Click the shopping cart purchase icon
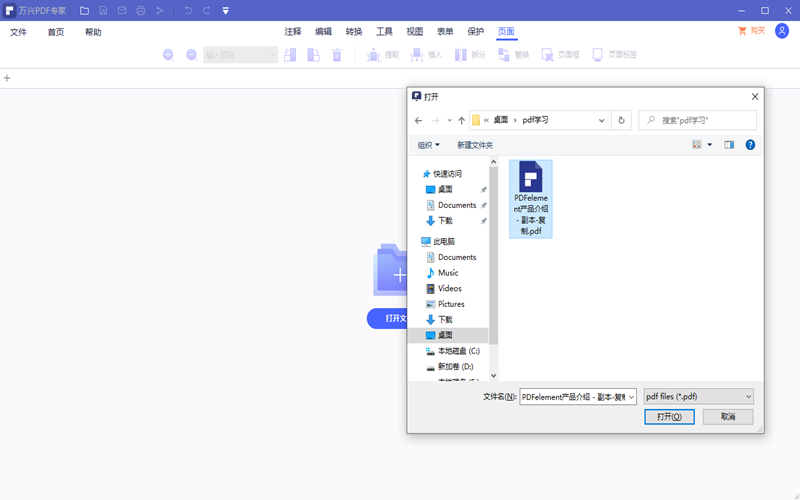Screen dimensions: 800x500 (x=742, y=32)
